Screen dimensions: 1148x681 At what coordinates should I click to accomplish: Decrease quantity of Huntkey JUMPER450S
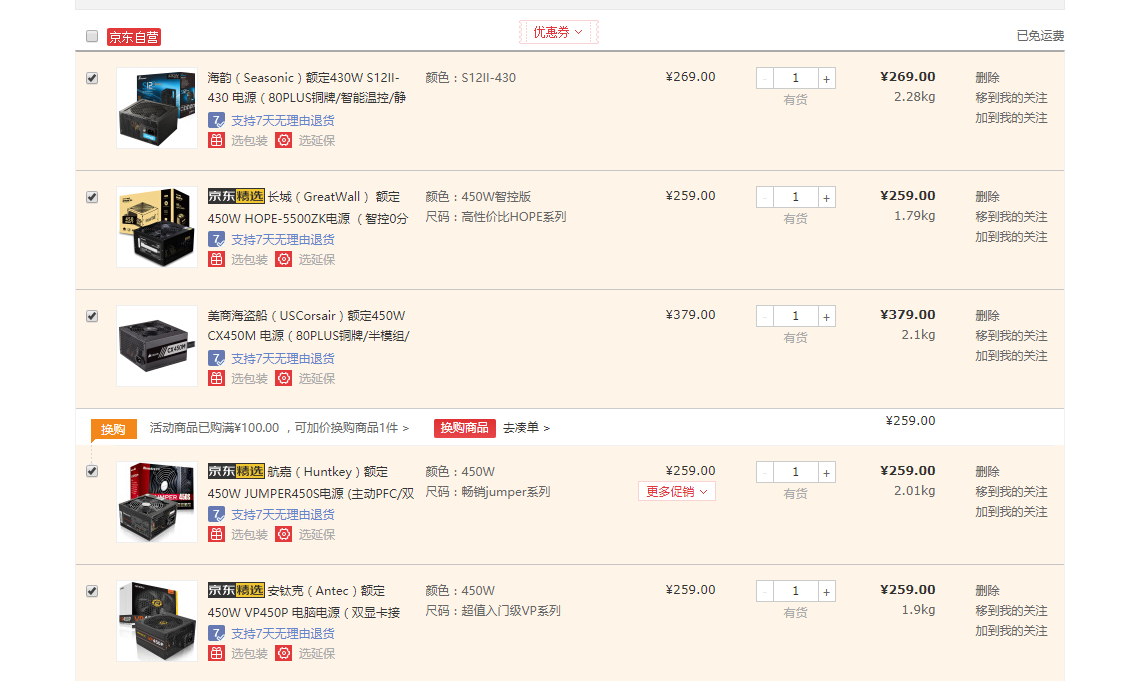click(x=765, y=472)
